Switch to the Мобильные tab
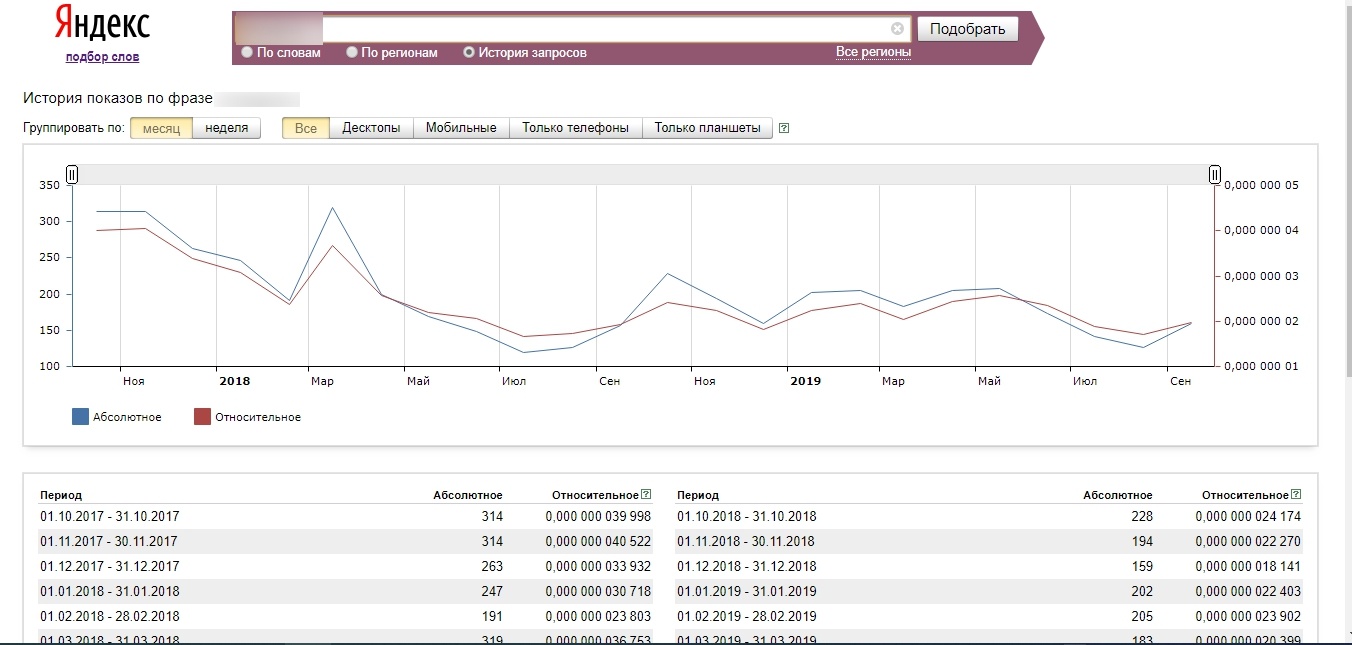 (x=461, y=128)
